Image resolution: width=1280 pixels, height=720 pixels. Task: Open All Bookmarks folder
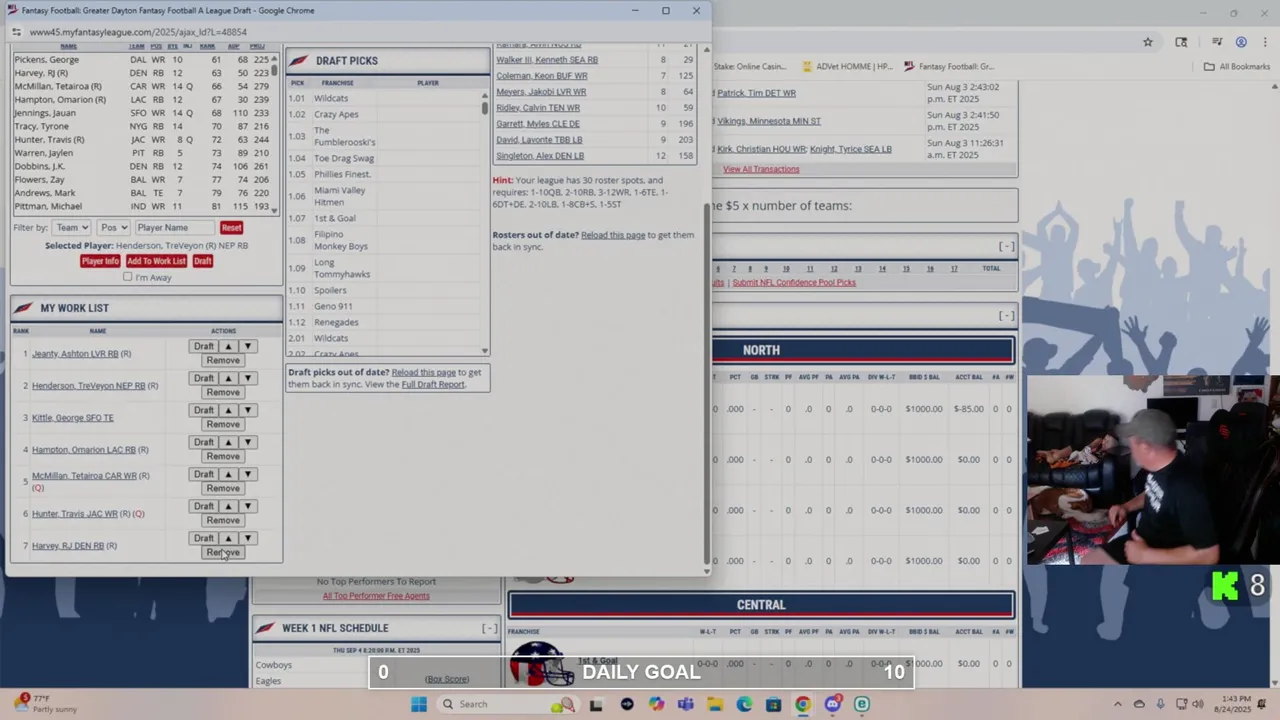(x=1237, y=67)
